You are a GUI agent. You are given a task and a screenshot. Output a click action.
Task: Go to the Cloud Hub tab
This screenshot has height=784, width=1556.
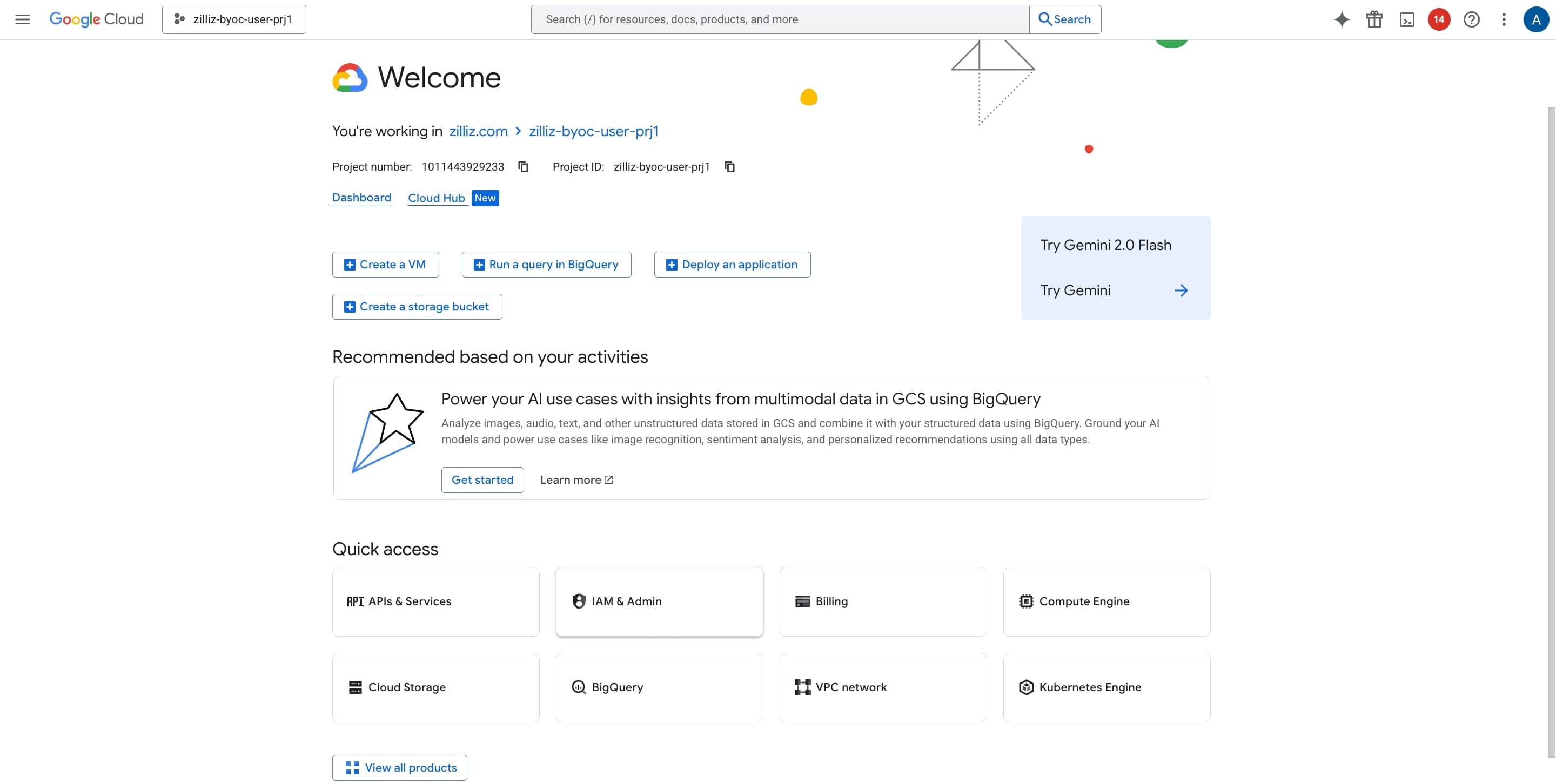436,198
